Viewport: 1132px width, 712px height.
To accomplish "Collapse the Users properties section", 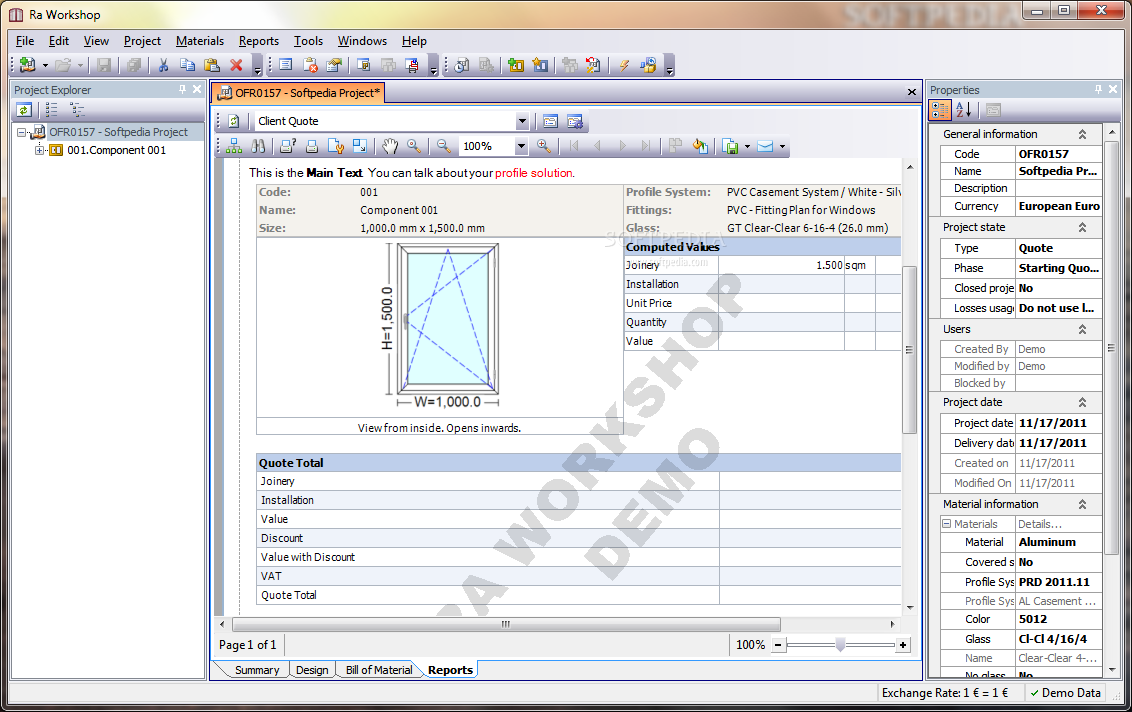I will pos(1082,329).
